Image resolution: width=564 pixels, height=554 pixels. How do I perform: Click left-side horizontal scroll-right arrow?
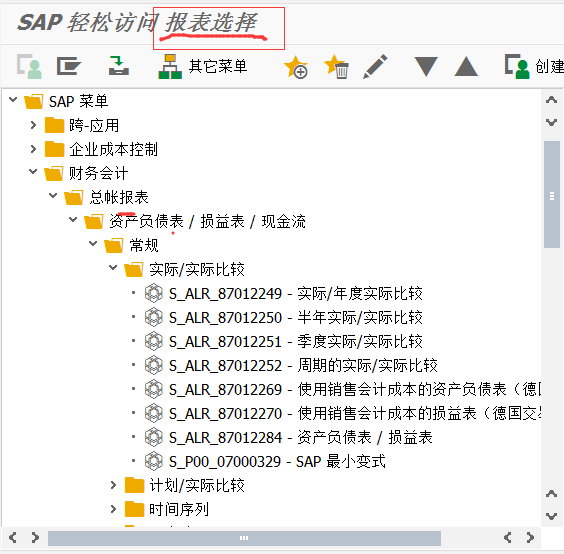tap(35, 537)
